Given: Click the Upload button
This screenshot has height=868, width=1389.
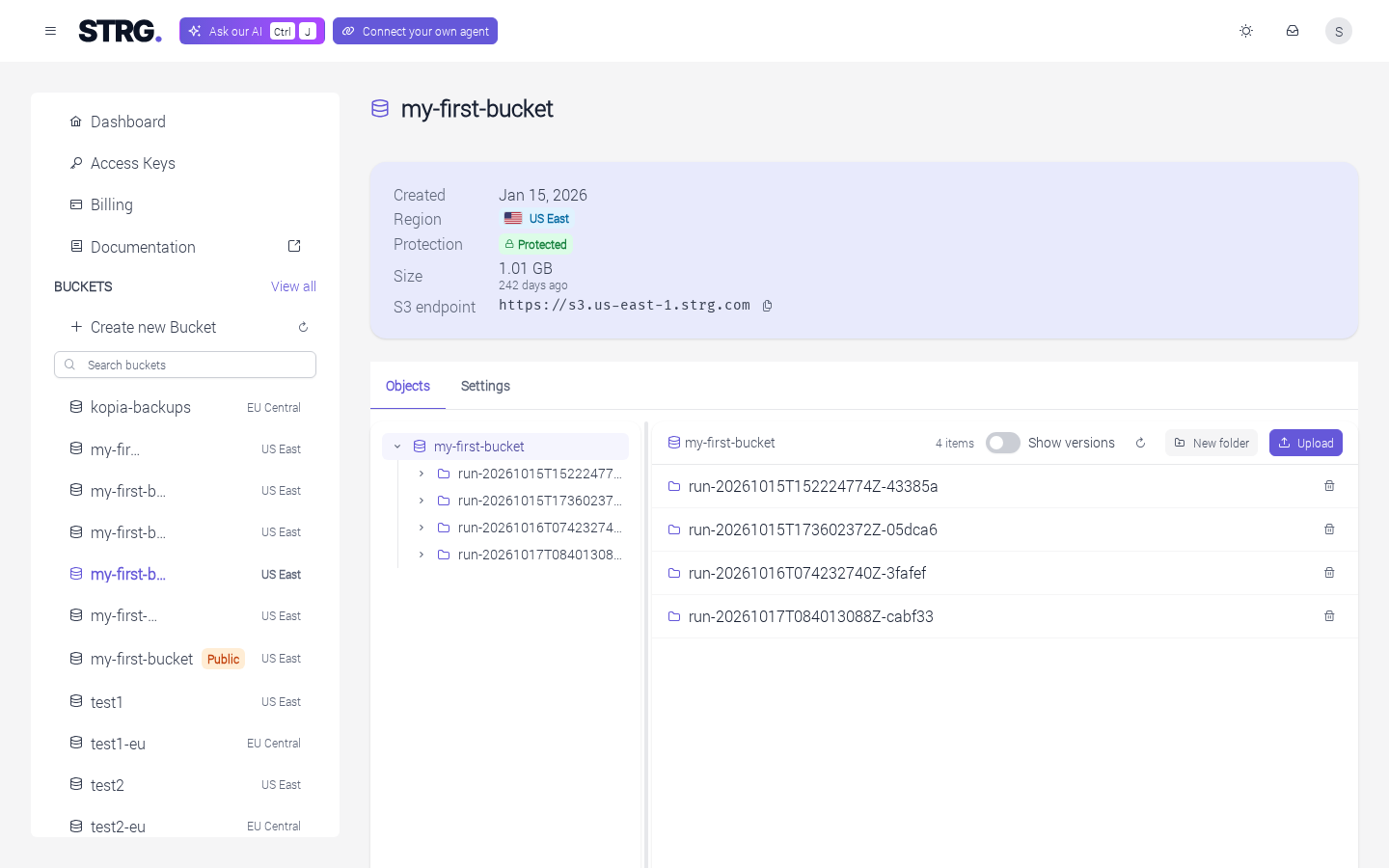Looking at the screenshot, I should (1306, 443).
